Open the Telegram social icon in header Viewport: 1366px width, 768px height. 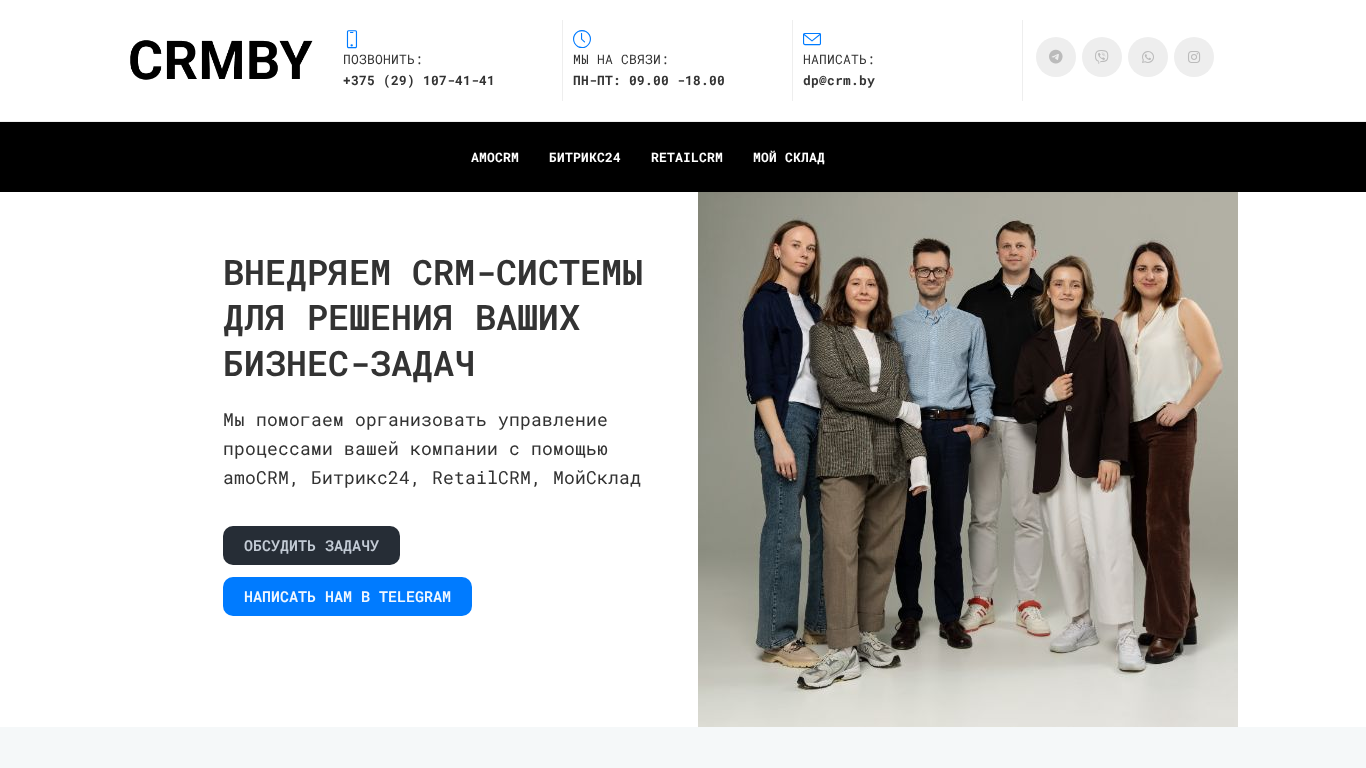coord(1056,57)
